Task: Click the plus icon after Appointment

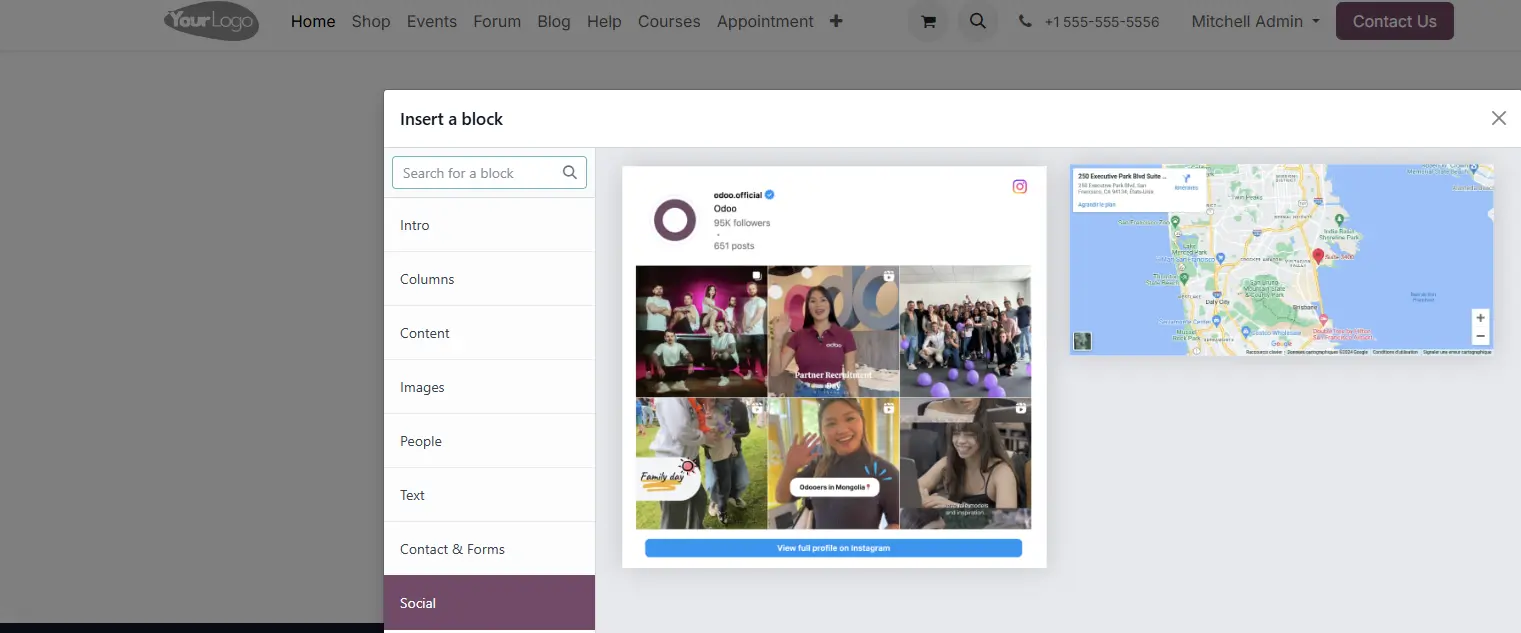Action: tap(836, 21)
